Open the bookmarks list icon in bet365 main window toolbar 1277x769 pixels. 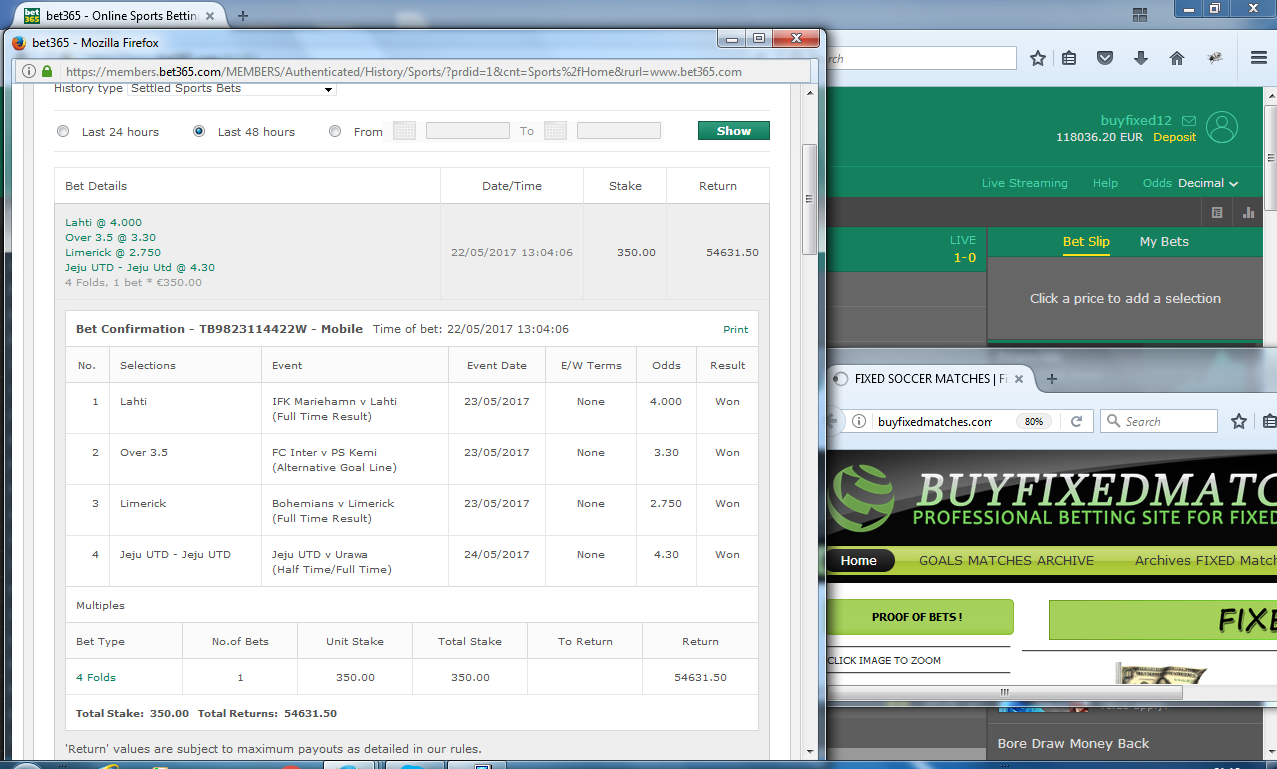(1069, 58)
